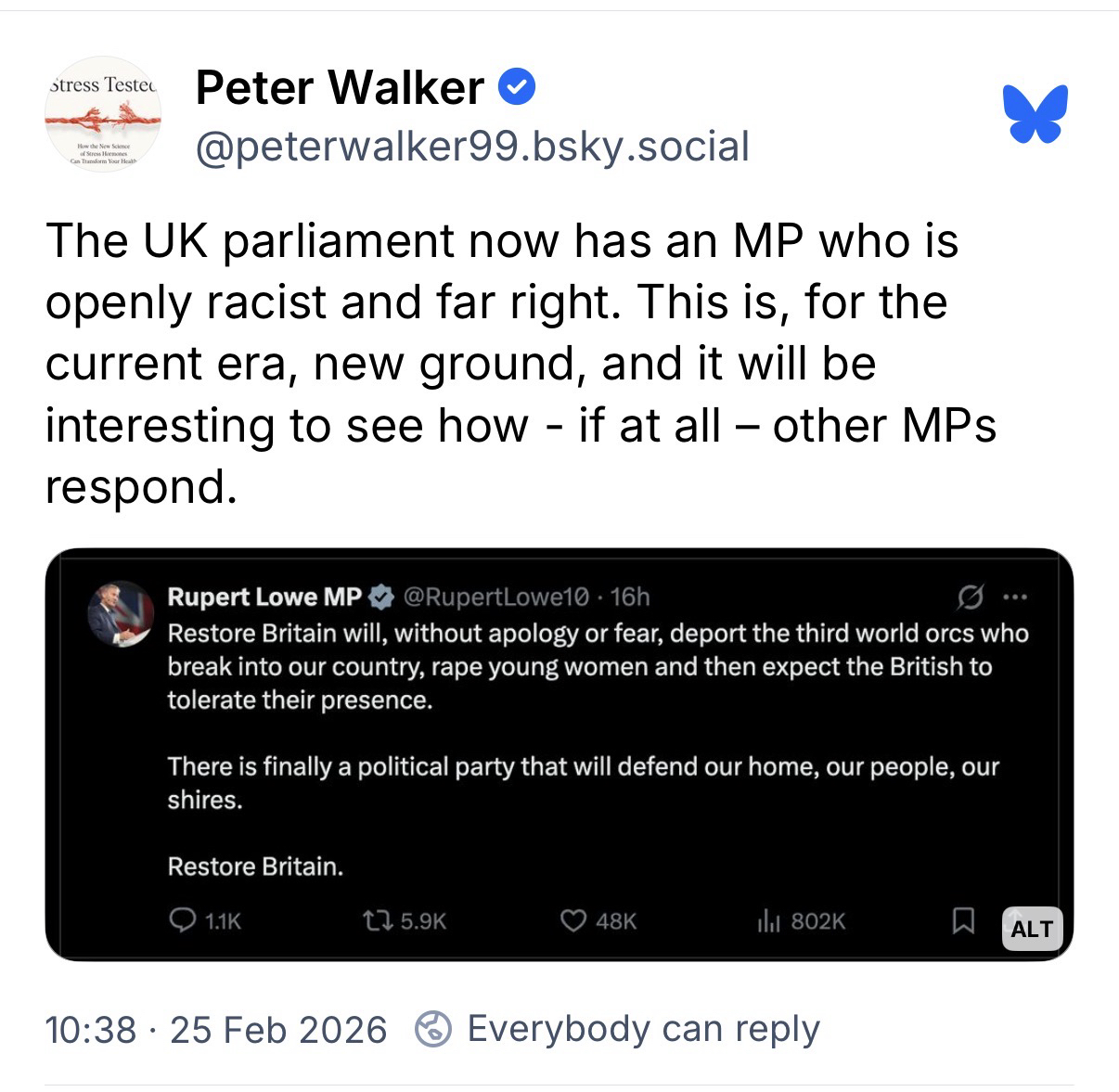Click the Bluesky butterfly logo
The image size is (1119, 1092).
coord(1035,113)
